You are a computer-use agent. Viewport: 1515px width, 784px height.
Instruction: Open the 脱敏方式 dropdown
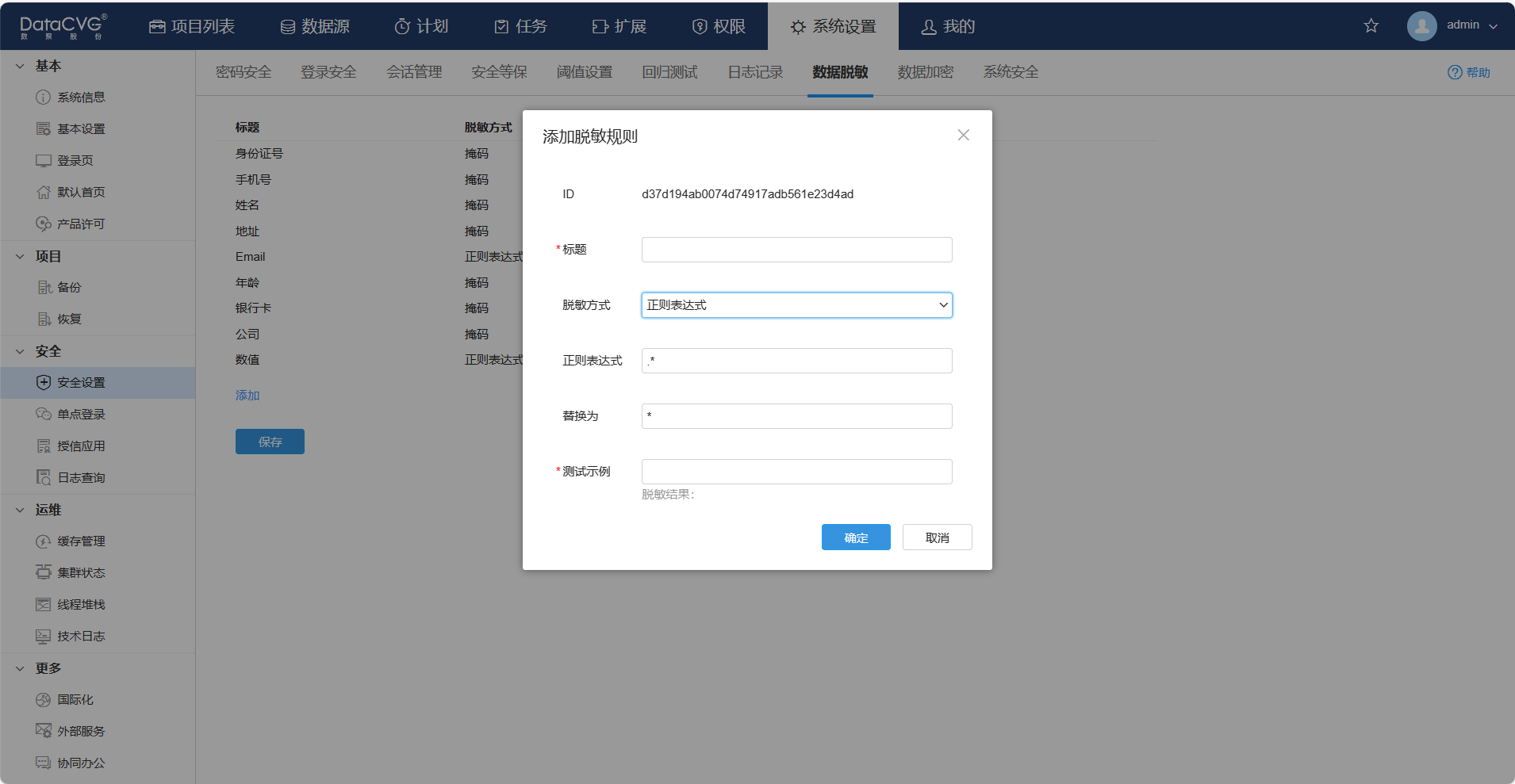(796, 305)
